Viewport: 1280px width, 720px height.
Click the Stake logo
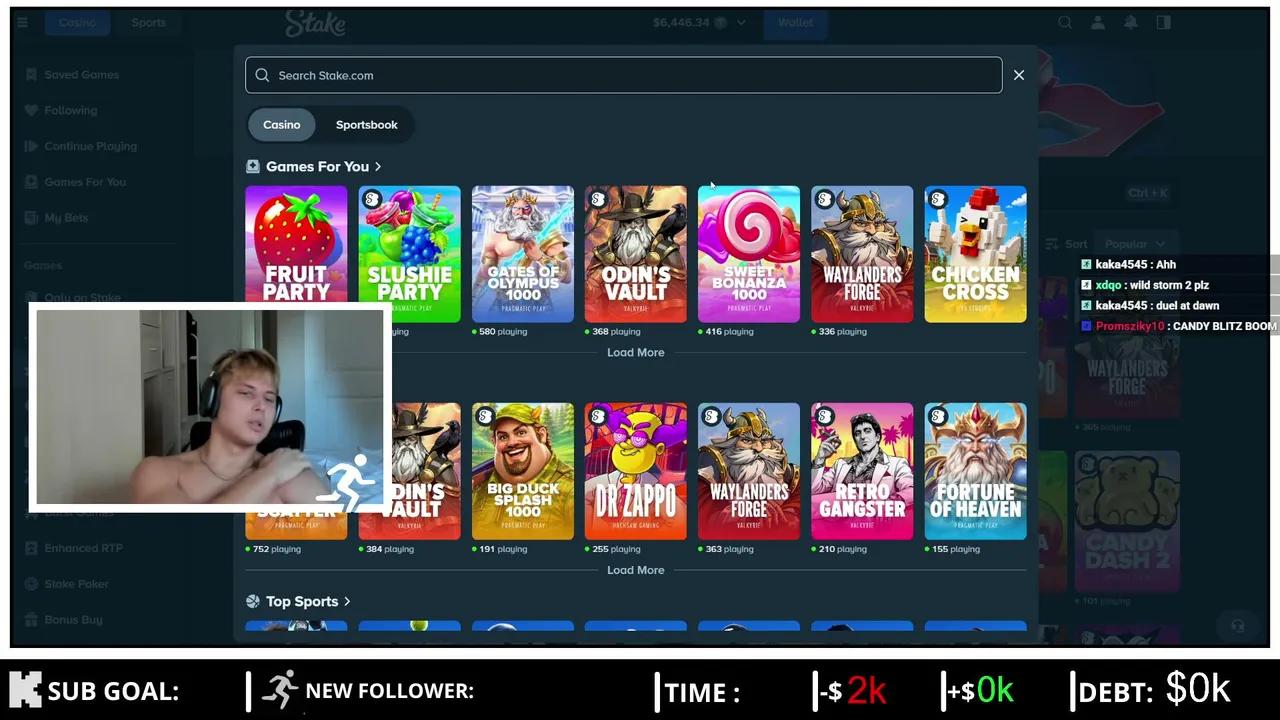click(x=315, y=23)
